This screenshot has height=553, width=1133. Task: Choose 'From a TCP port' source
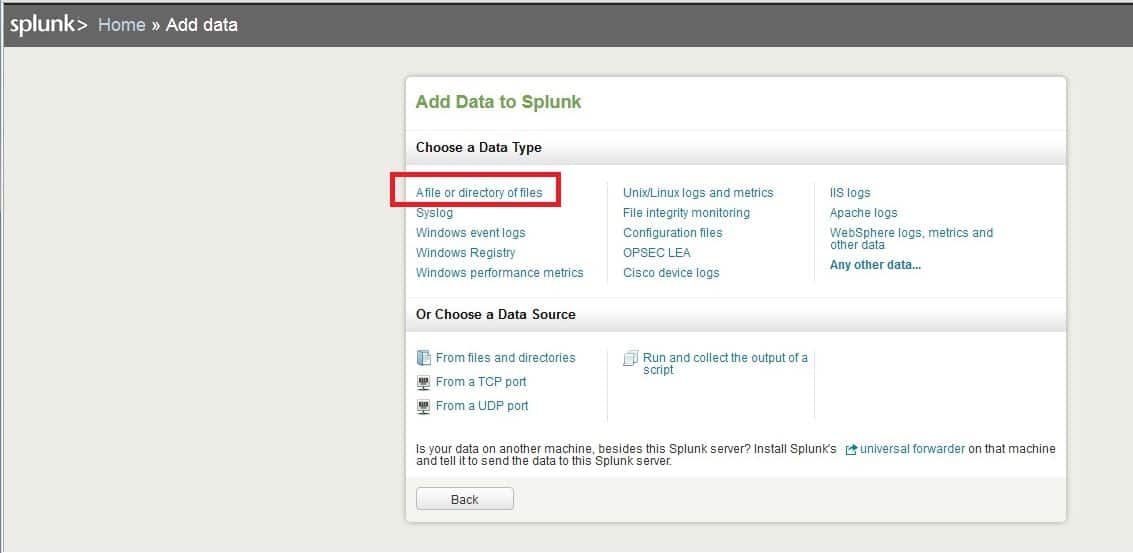(x=481, y=382)
